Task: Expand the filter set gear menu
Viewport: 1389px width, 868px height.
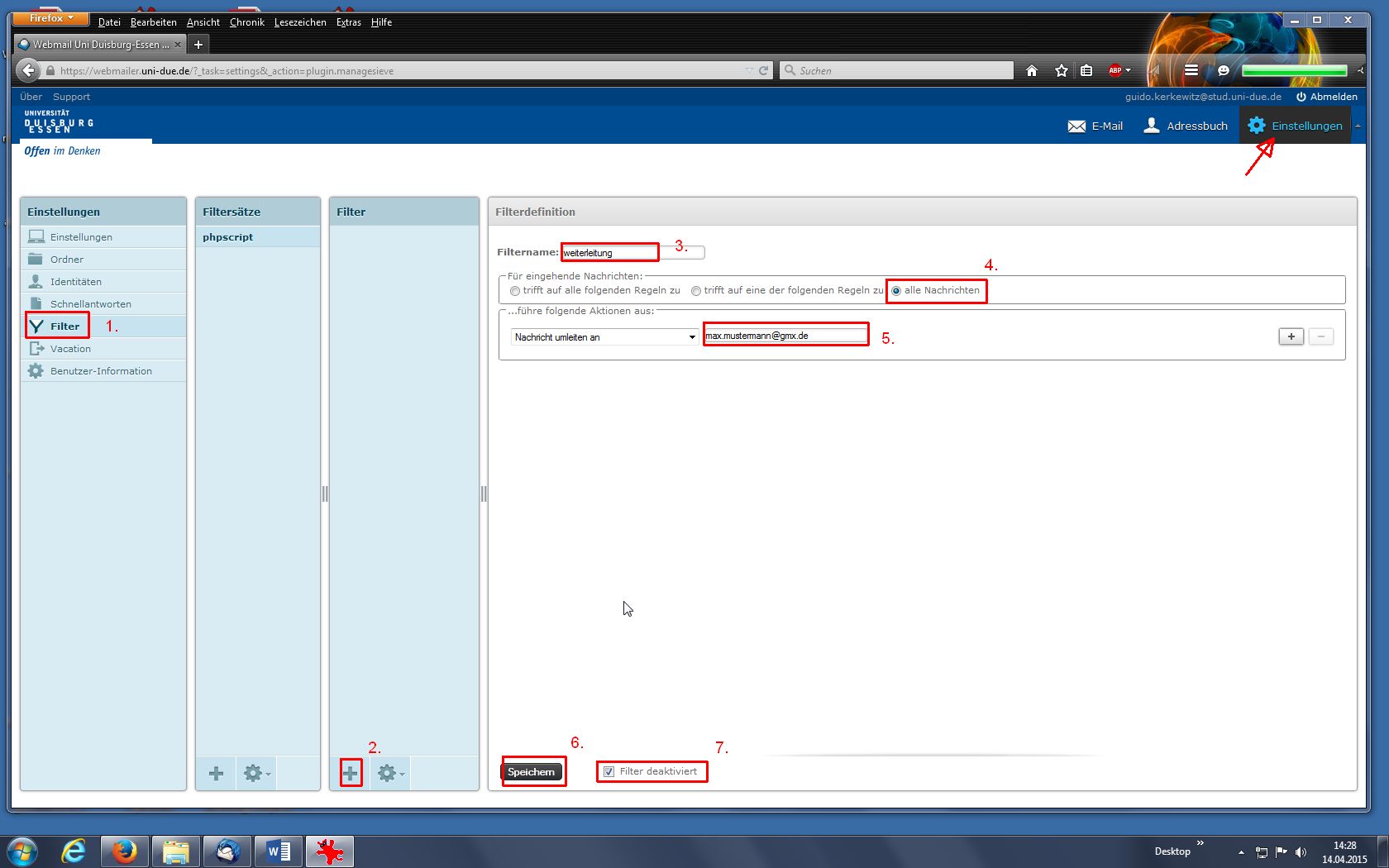Action: 255,774
